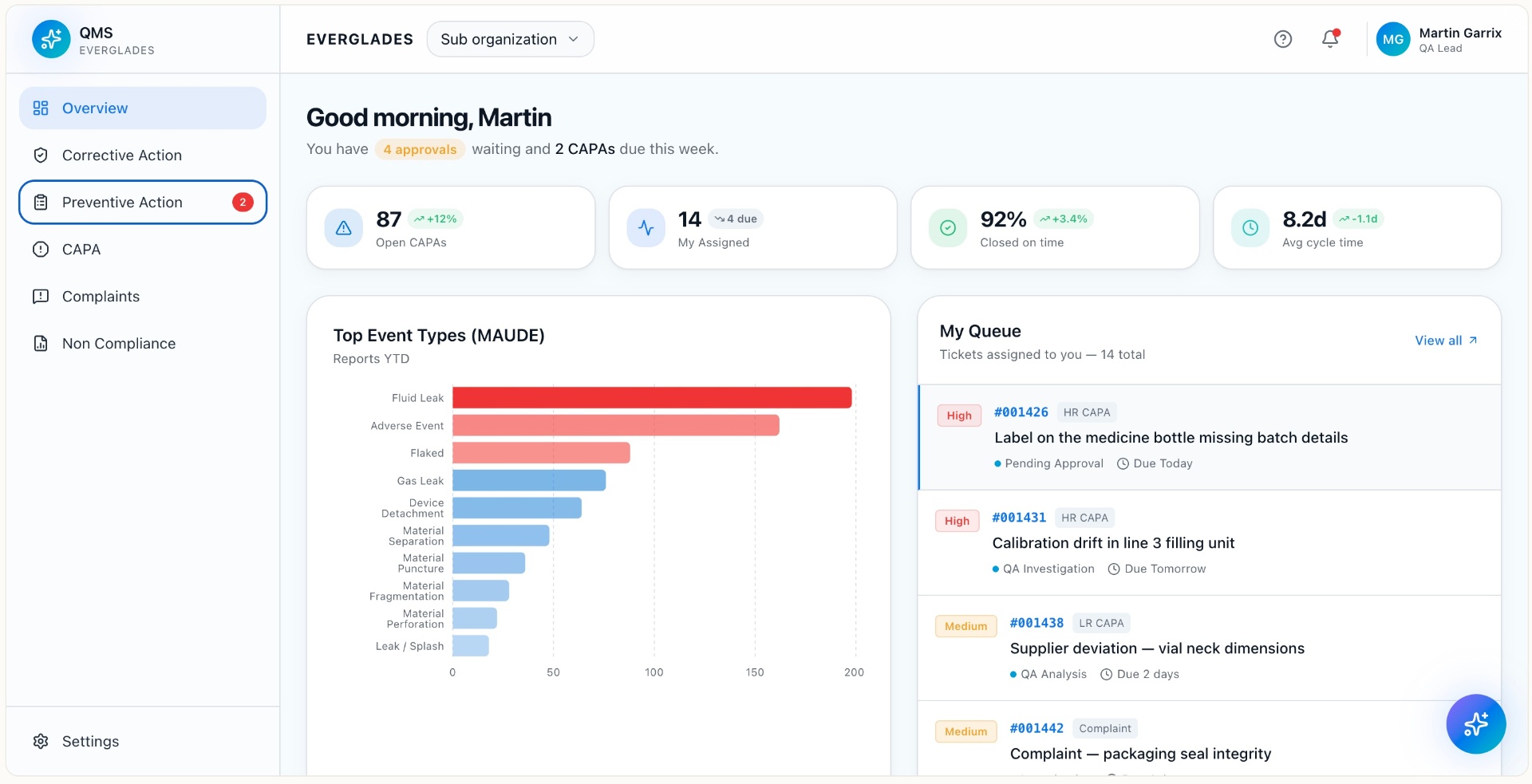Click the High priority tag on #001431
Screen dimensions: 1532x784
tap(957, 521)
